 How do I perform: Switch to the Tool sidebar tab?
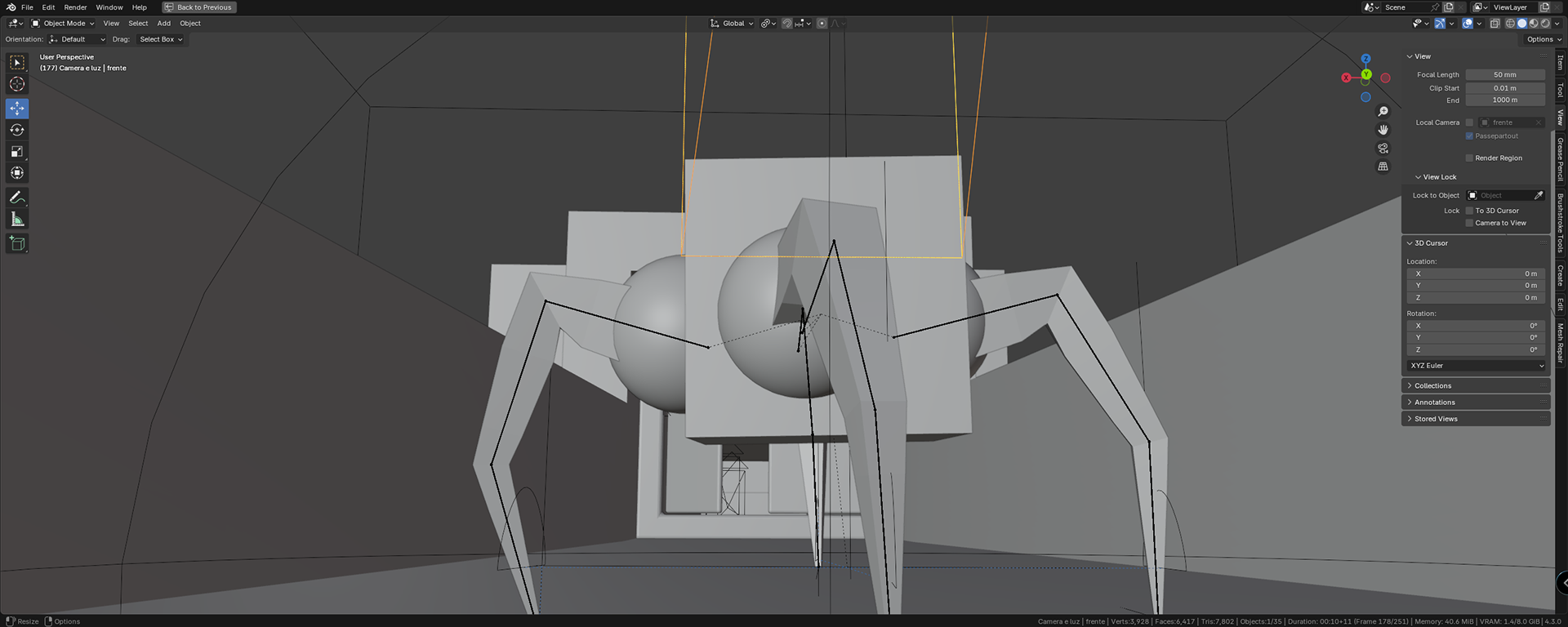pos(1560,90)
